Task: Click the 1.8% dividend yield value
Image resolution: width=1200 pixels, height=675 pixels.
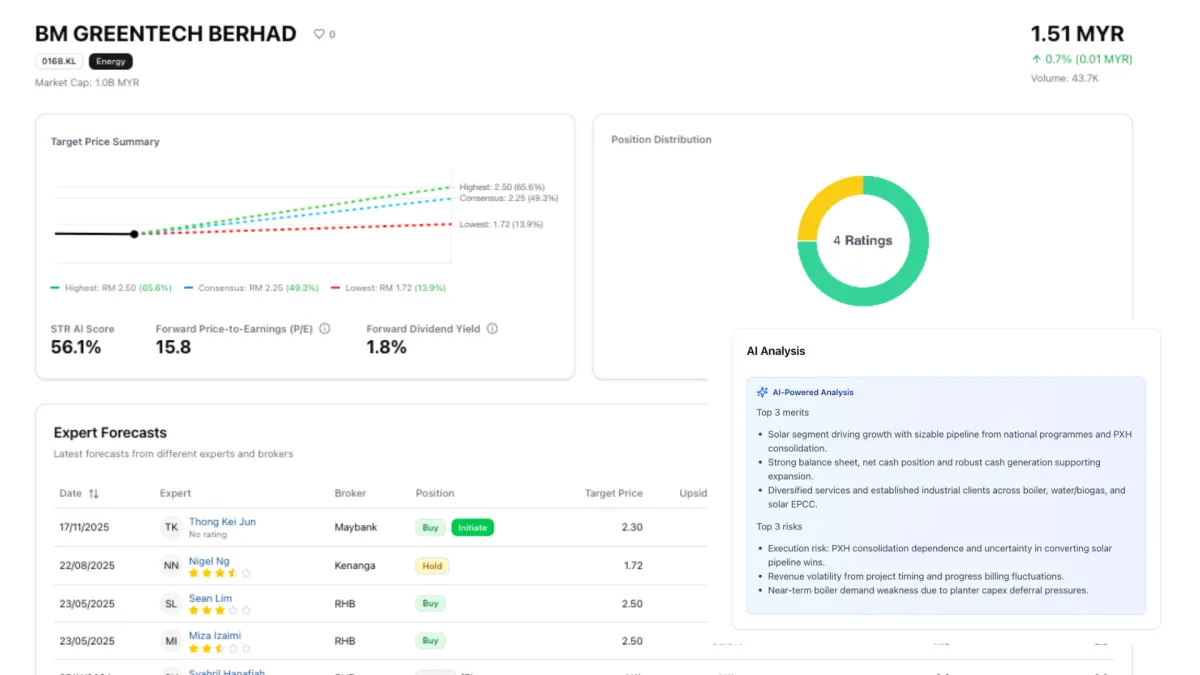Action: click(x=387, y=348)
